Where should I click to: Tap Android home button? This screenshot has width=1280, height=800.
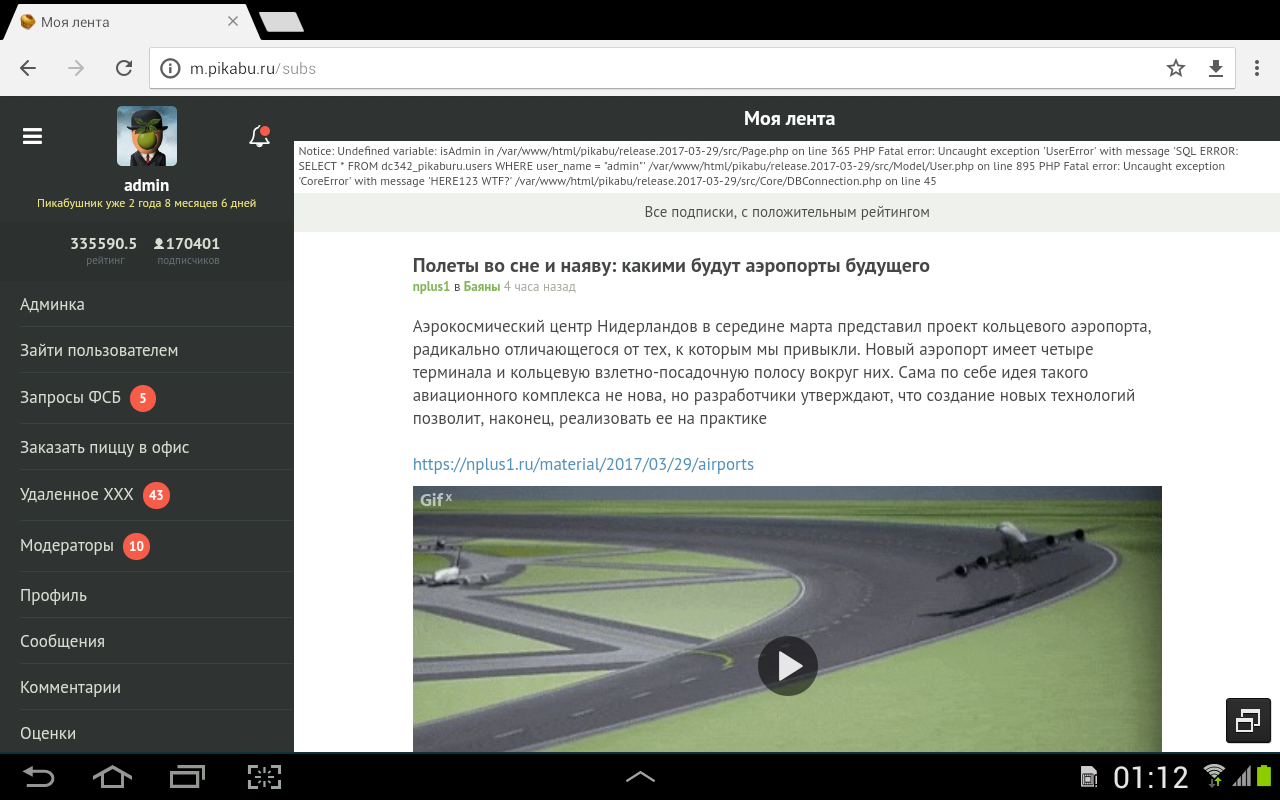112,777
